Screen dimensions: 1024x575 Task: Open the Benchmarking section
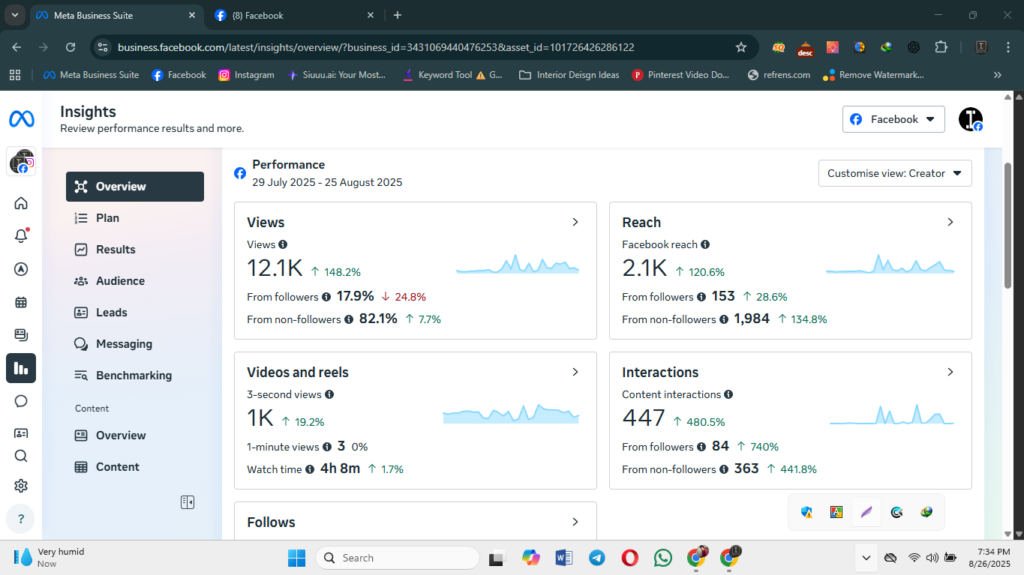click(x=135, y=375)
